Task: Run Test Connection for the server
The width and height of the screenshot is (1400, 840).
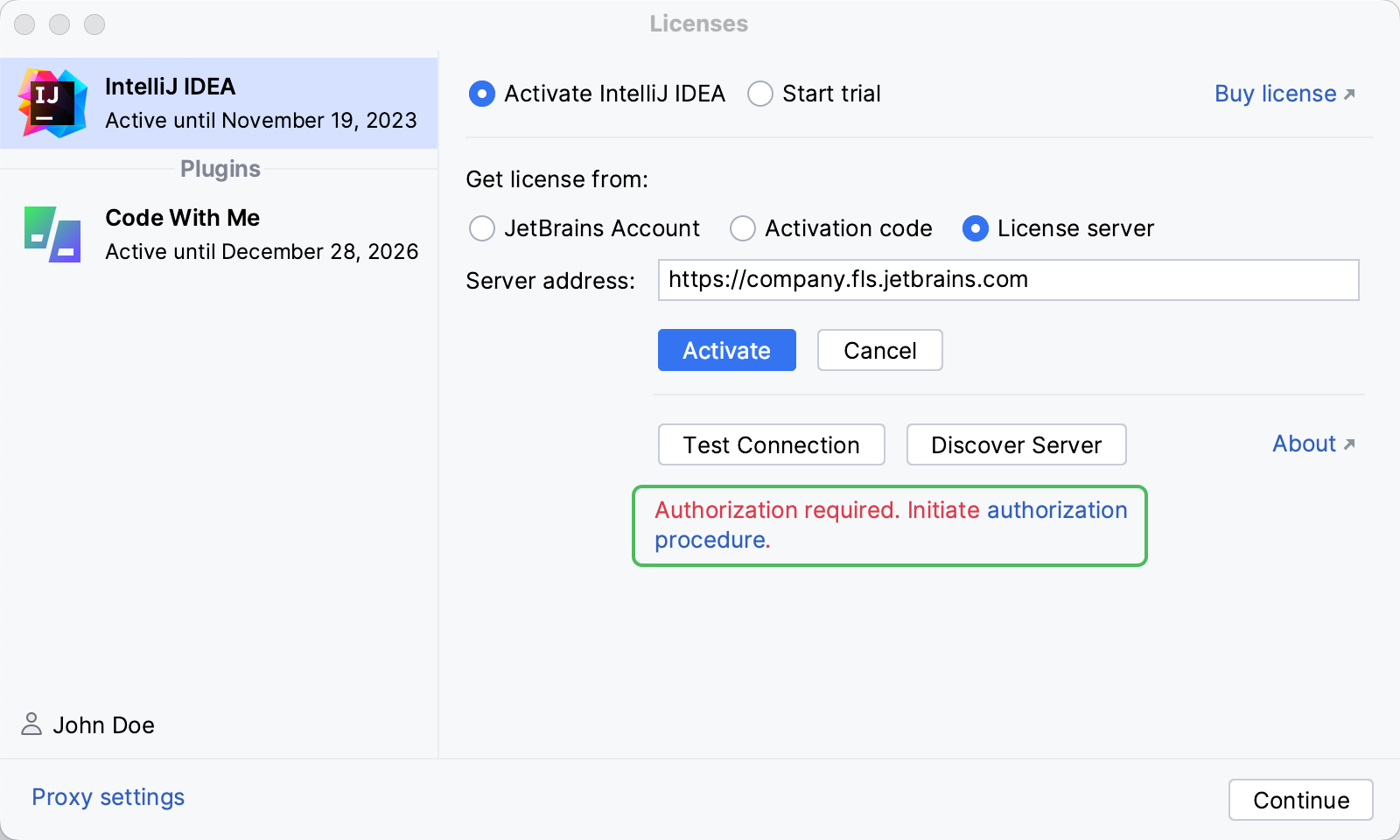Action: coord(771,444)
